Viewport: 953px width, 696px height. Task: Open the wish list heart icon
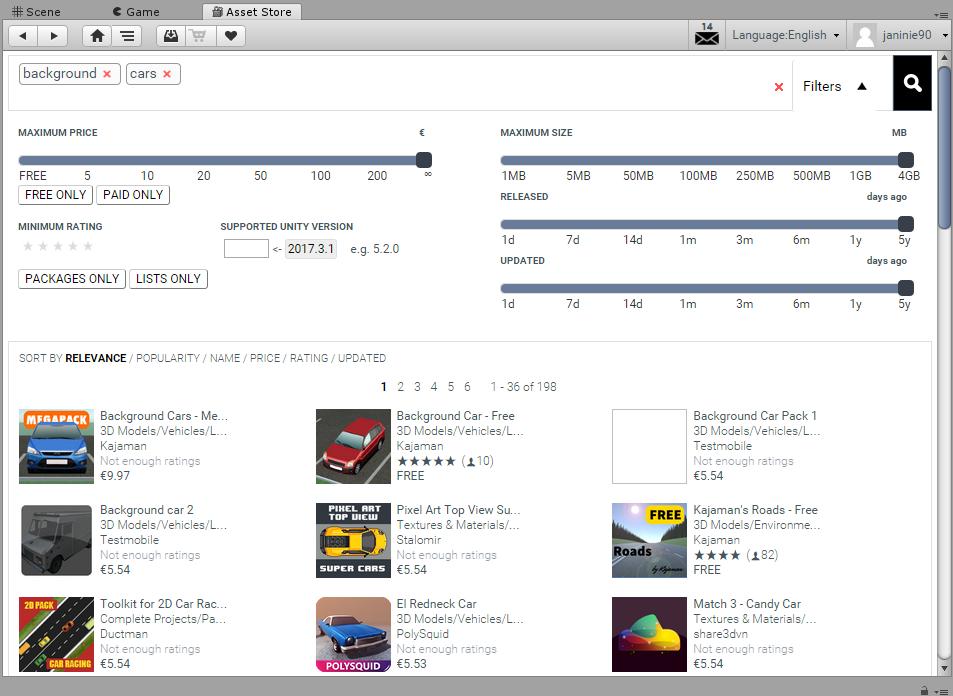click(x=230, y=36)
